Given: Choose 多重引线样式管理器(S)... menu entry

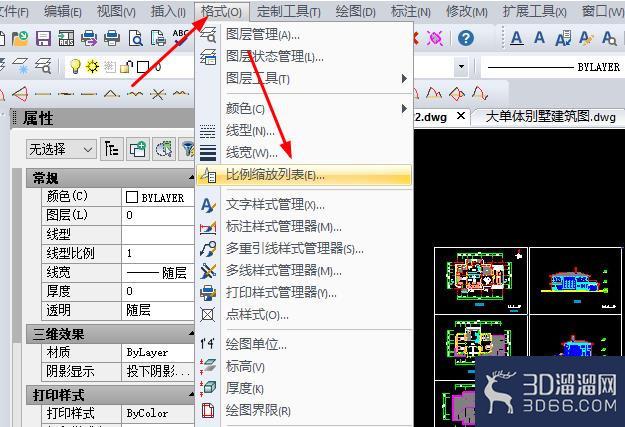Looking at the screenshot, I should (304, 249).
